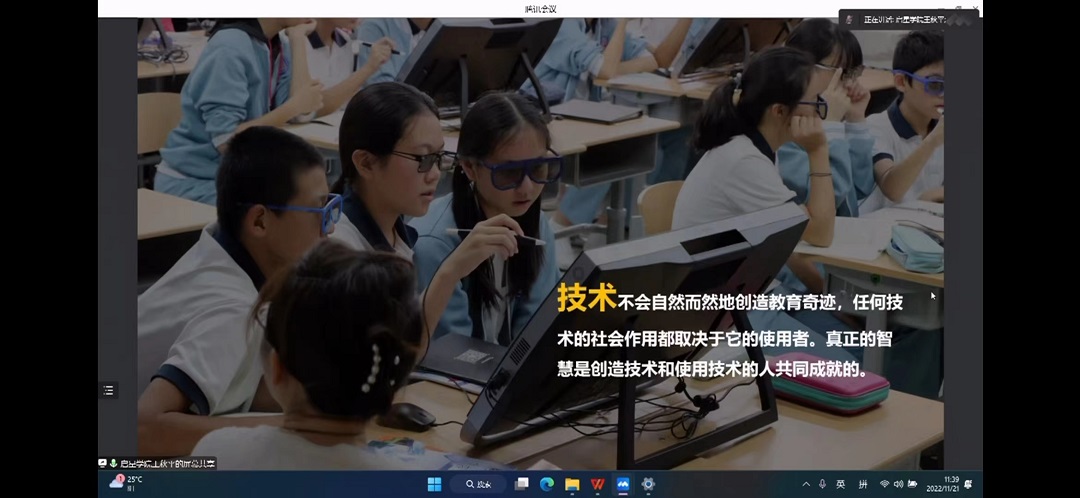Screen dimensions: 1080x498
Task: Open the volume flyout from the tray
Action: [898, 484]
